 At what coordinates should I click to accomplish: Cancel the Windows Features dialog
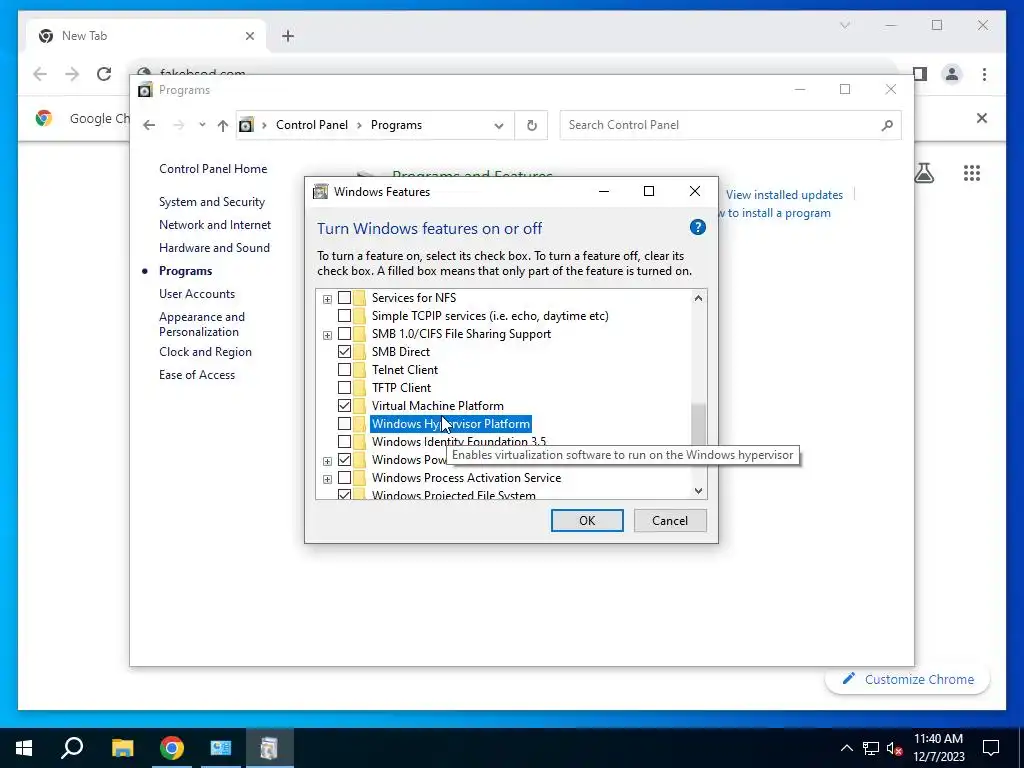pos(669,520)
